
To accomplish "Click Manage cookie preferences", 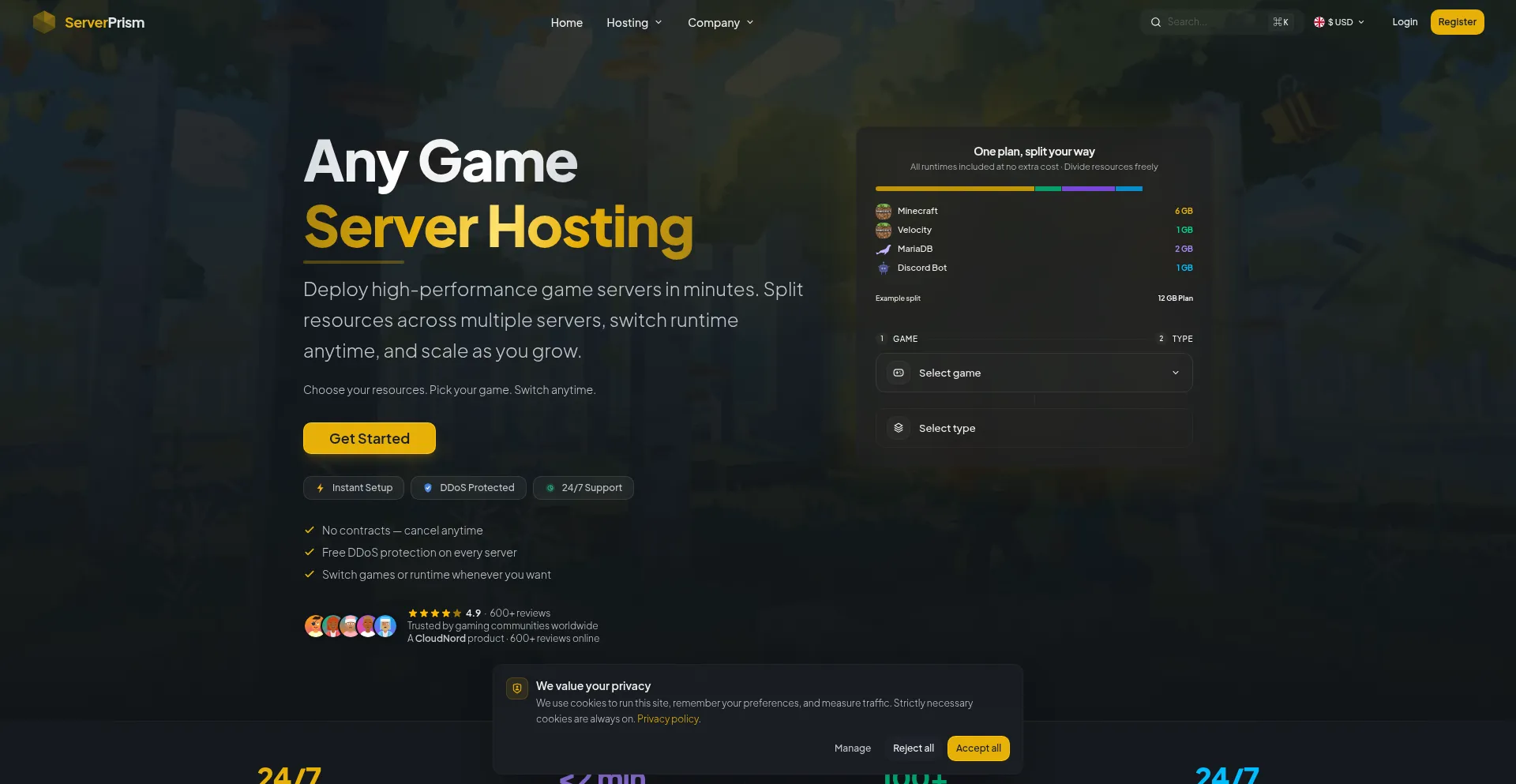I will tap(853, 748).
